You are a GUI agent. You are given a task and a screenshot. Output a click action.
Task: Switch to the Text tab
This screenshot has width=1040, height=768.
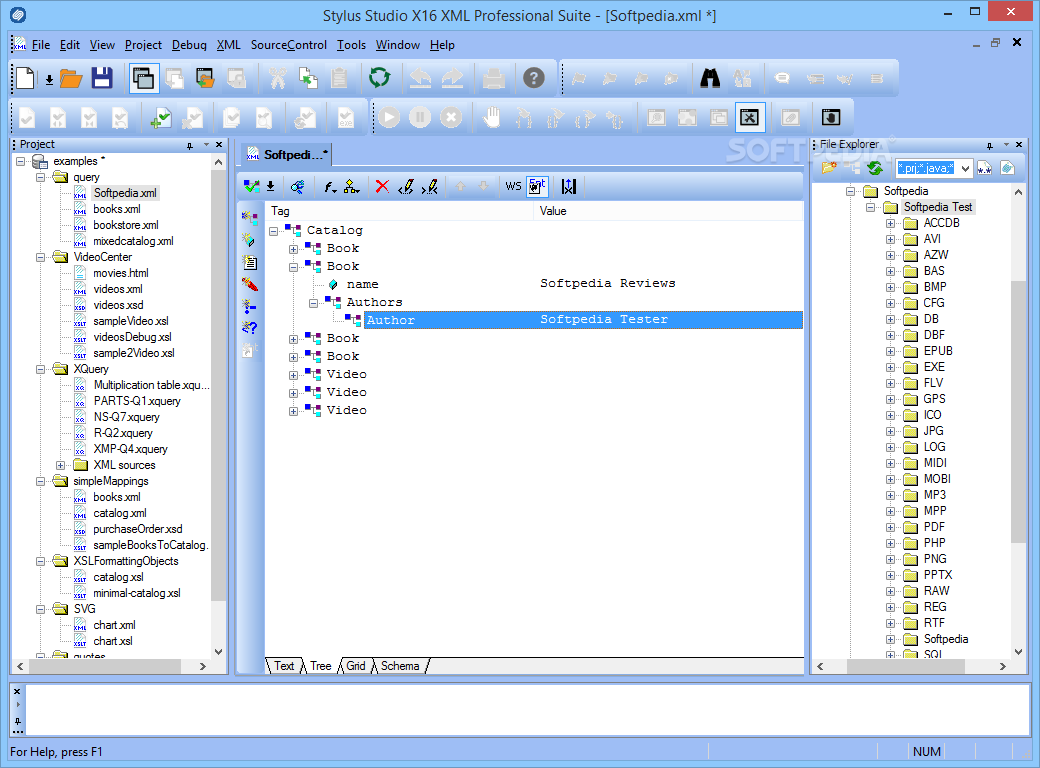click(x=284, y=666)
